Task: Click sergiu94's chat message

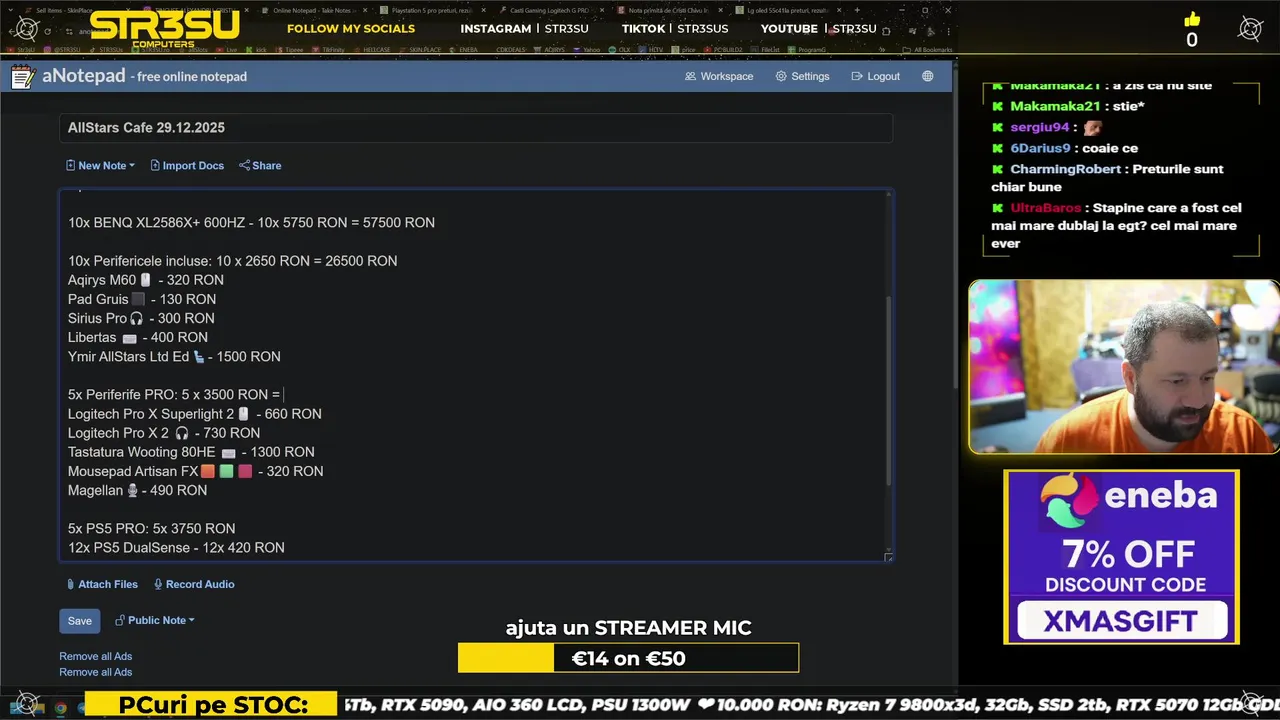Action: (1047, 127)
